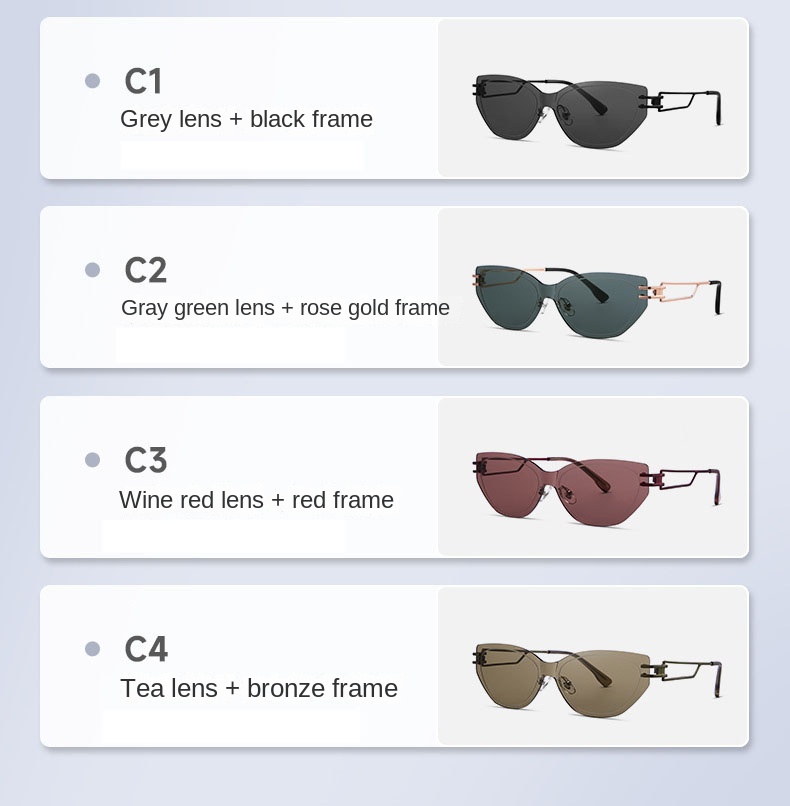Select the bullet dot next to C2
This screenshot has height=806, width=790.
coord(93,270)
